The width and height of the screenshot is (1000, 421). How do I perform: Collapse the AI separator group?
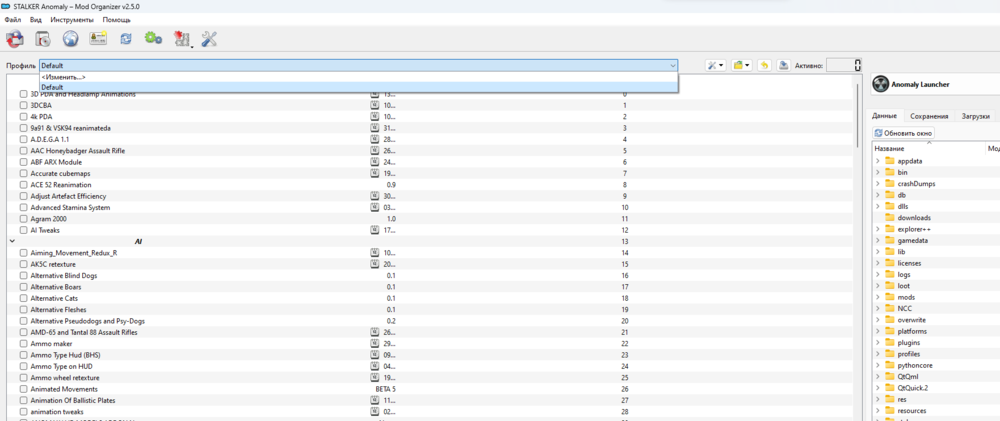tap(12, 242)
